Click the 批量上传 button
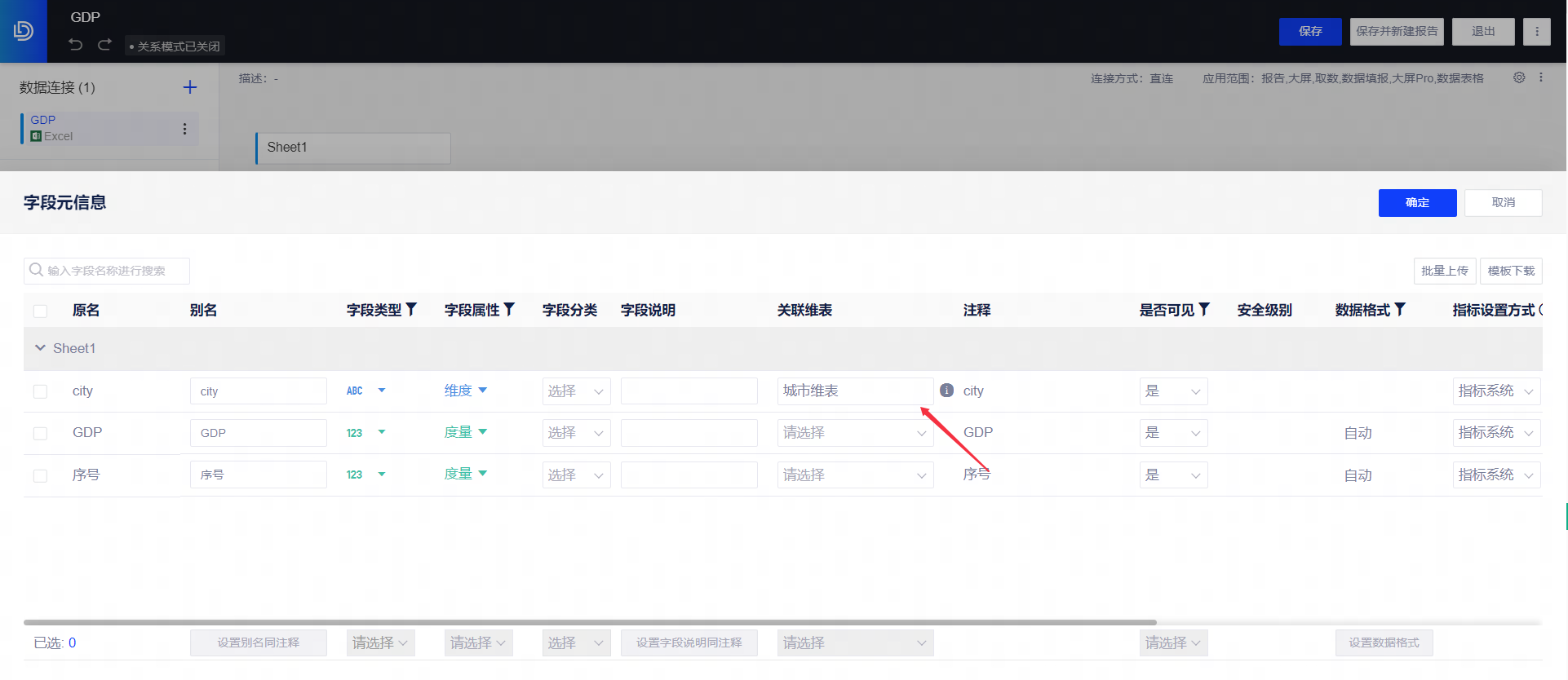Viewport: 1568px width, 680px height. 1444,271
